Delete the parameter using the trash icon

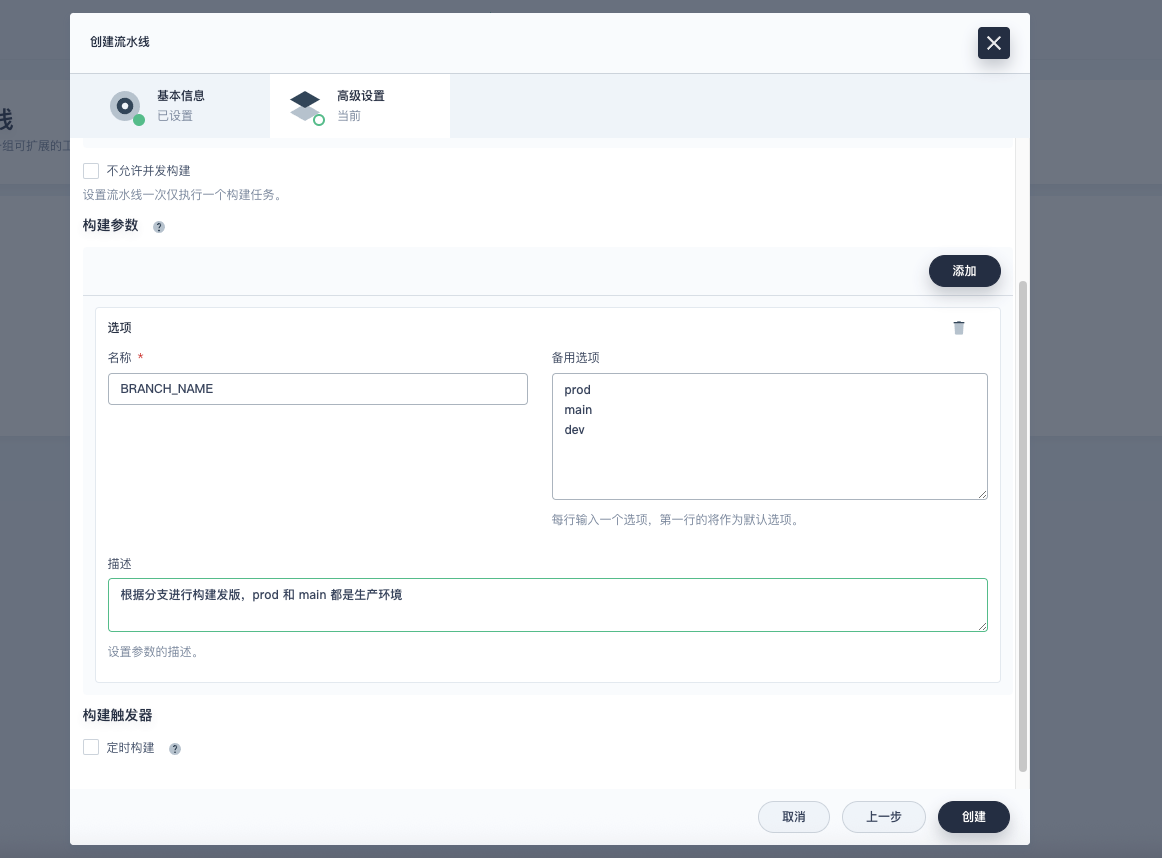pyautogui.click(x=959, y=328)
